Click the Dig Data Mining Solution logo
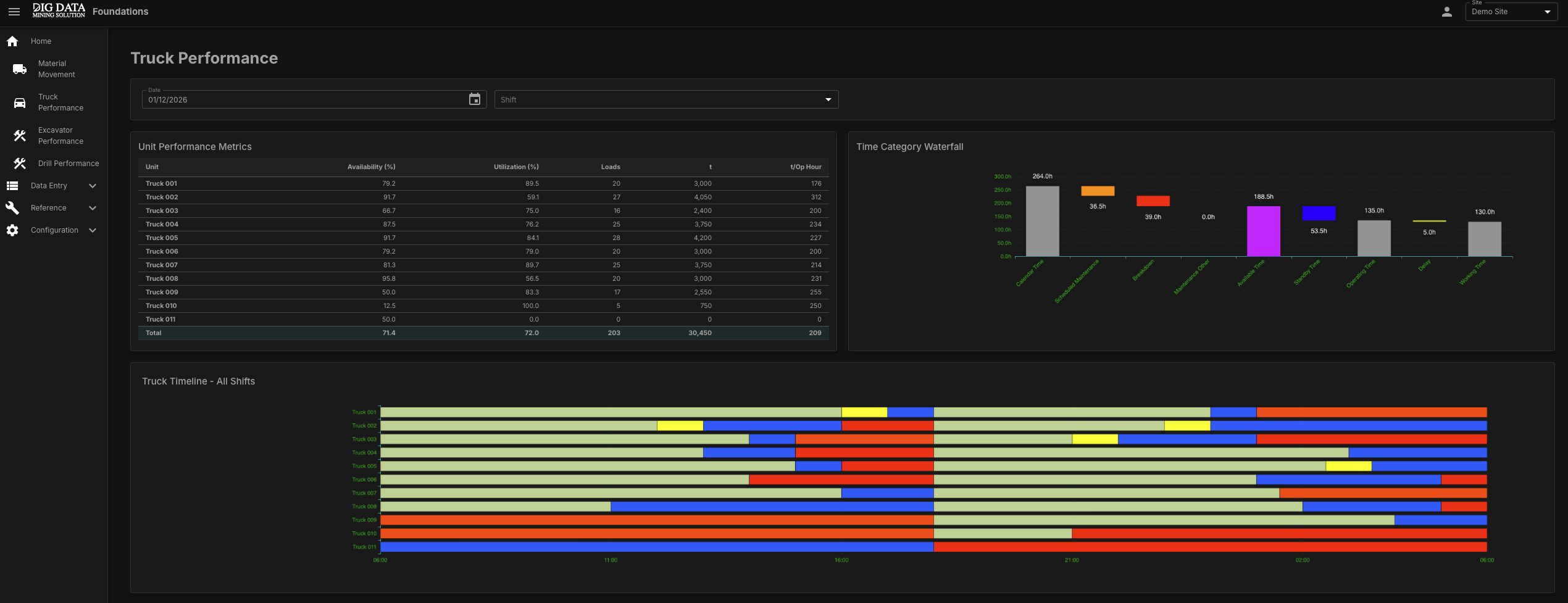 (x=59, y=10)
